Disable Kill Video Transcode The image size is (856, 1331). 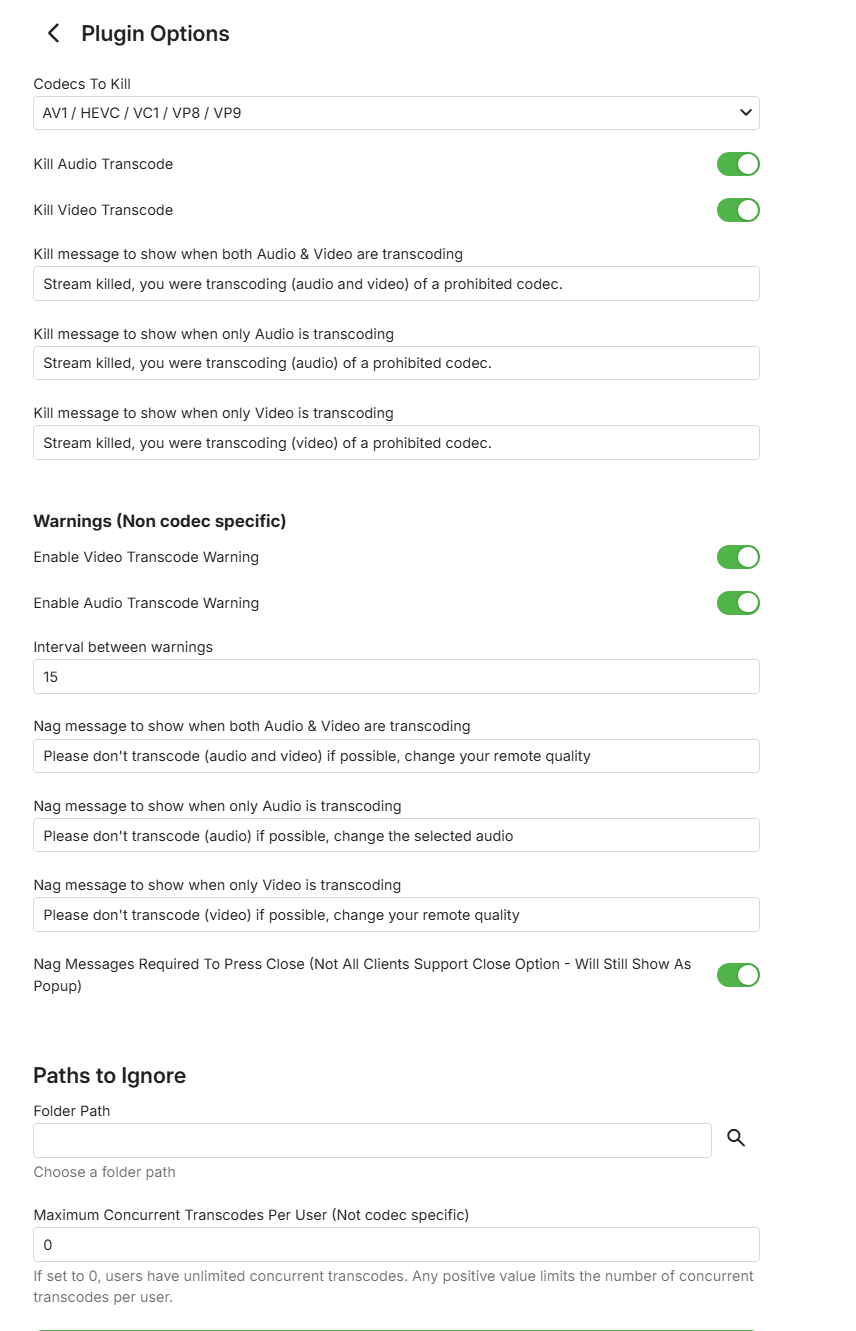737,210
